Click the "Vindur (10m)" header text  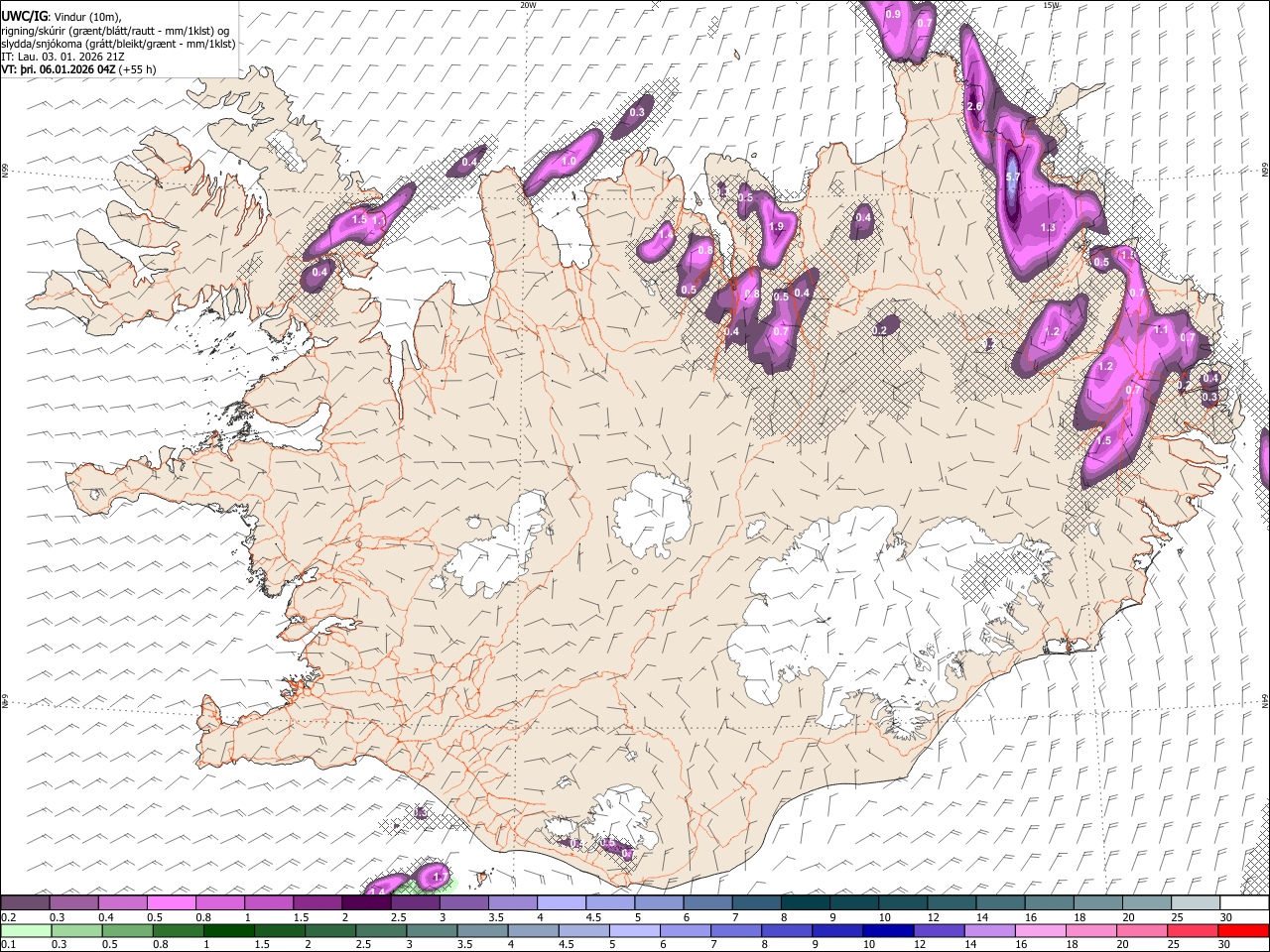84,17
